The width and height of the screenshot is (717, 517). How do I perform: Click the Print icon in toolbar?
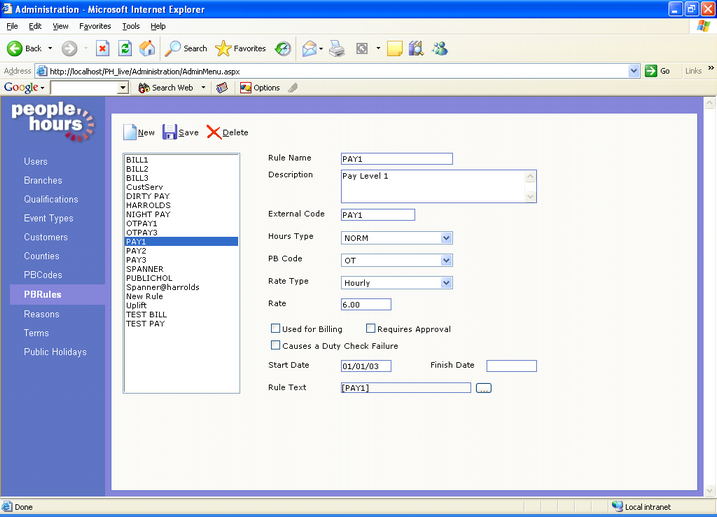[337, 48]
